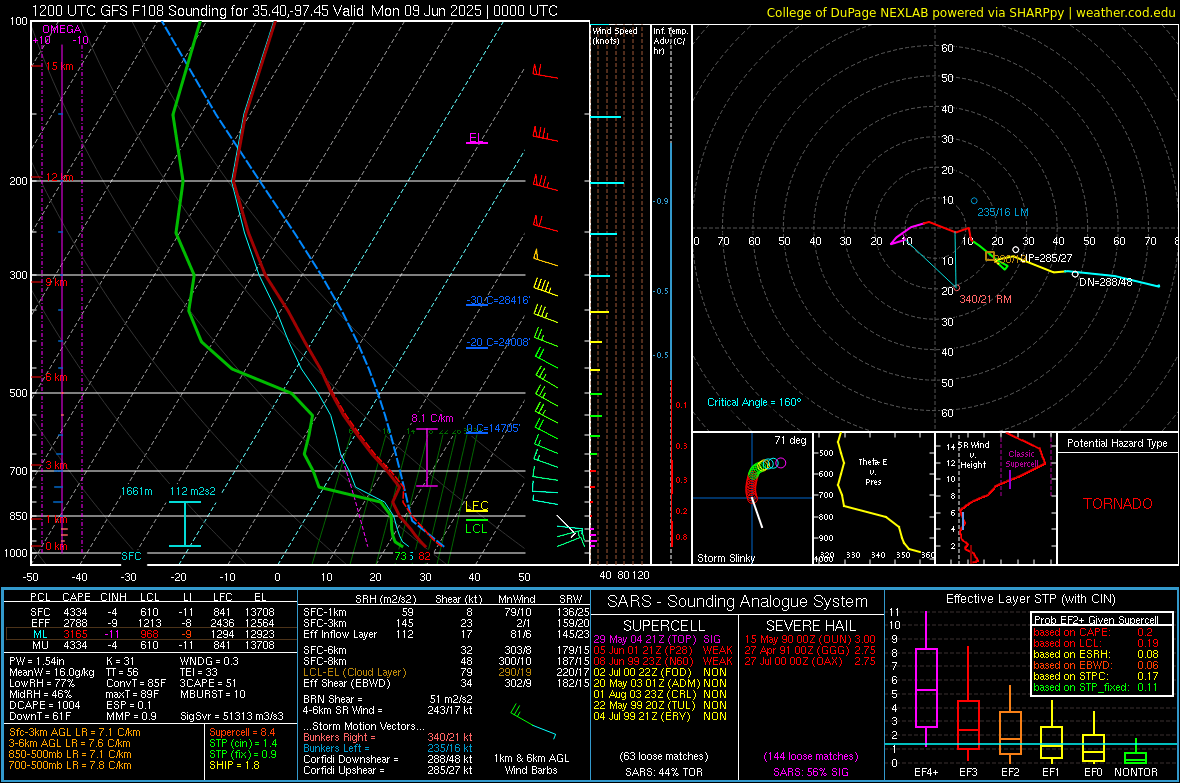The height and width of the screenshot is (783, 1180).
Task: Click the Potential Hazard Type header
Action: (1117, 443)
